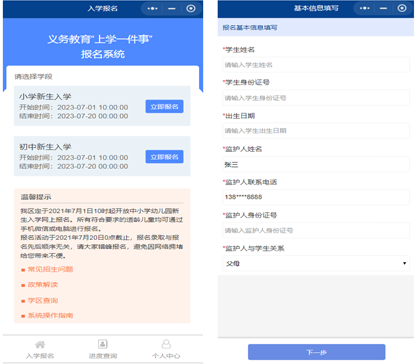Viewport: 420px width, 364px height.
Task: Switch to the 个人中心 tab label
Action: (166, 356)
